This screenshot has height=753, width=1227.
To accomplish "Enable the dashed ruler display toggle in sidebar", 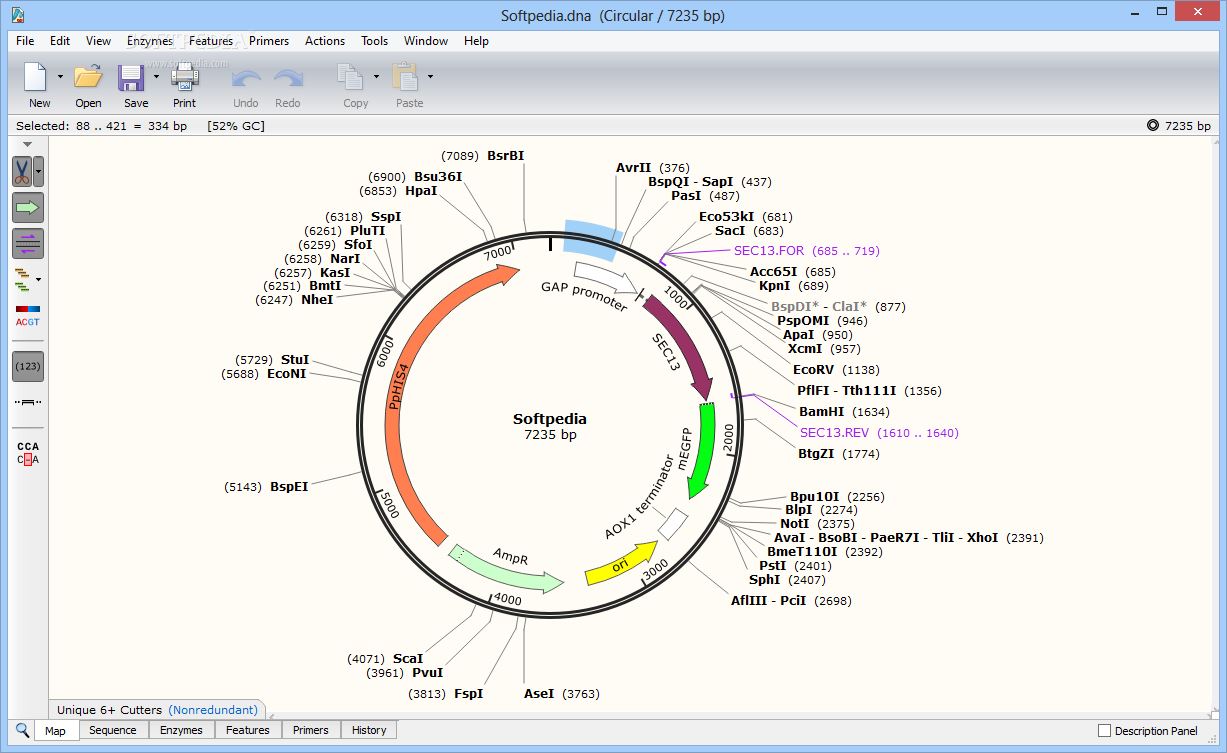I will coord(27,400).
